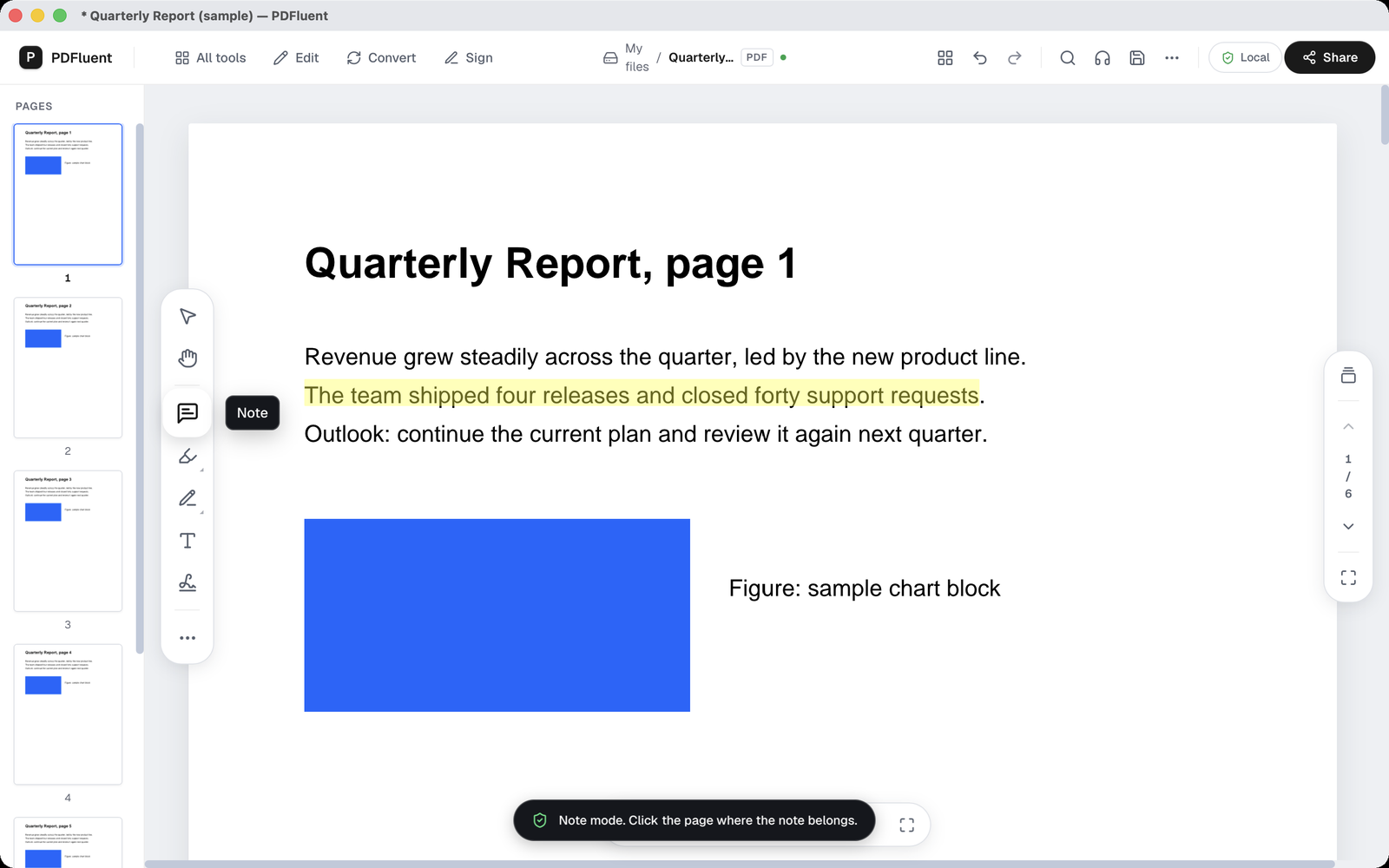Click the thumbnail panel scrollbar
The width and height of the screenshot is (1389, 868).
point(139,389)
